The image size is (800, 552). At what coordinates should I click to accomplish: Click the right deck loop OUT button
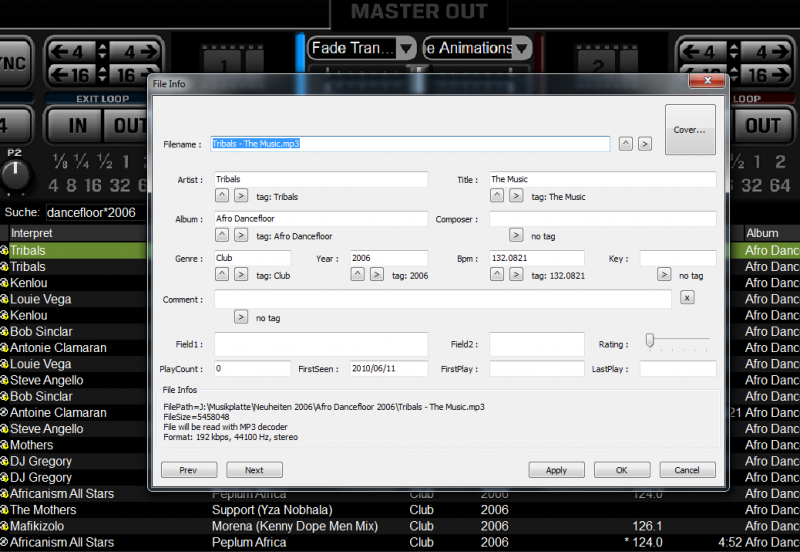coord(763,126)
